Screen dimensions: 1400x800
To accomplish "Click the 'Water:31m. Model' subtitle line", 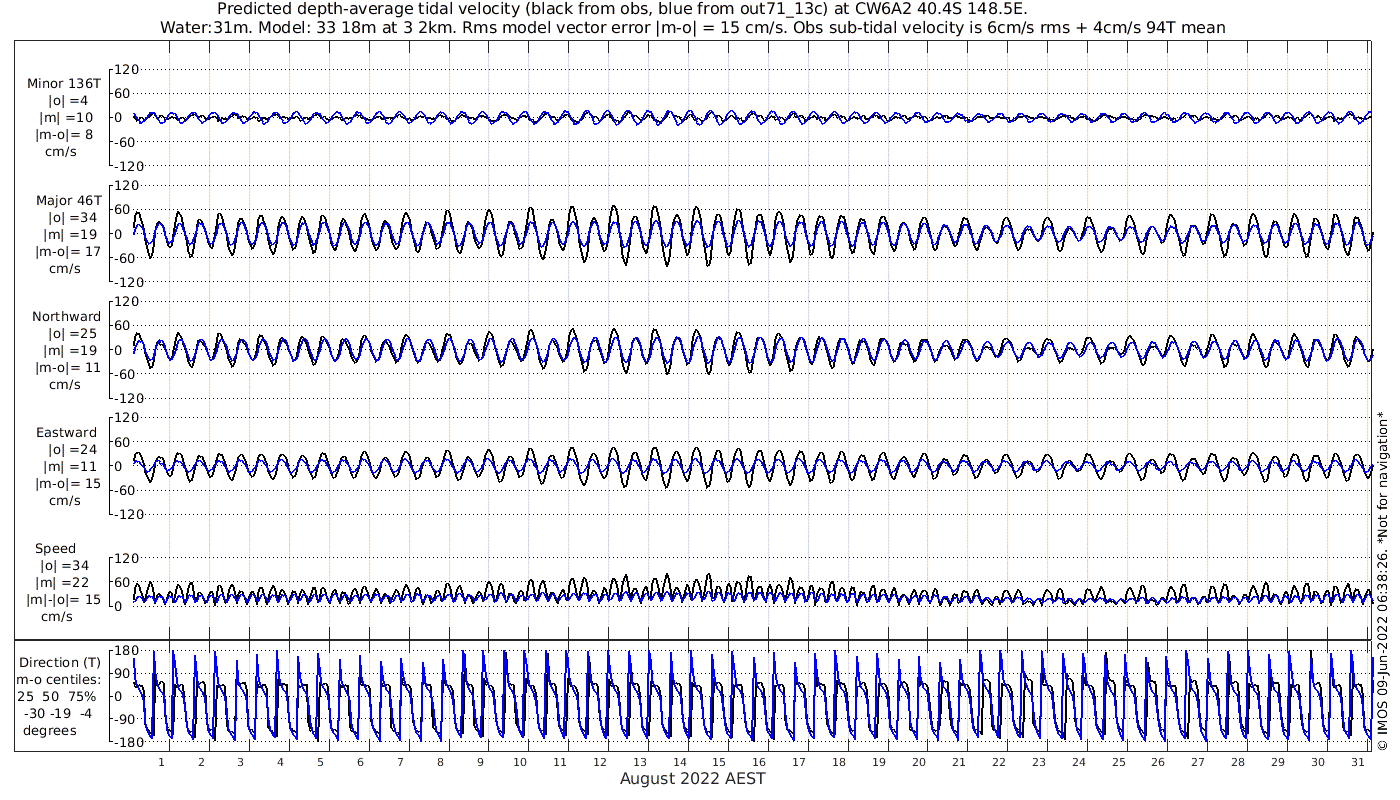I will pos(692,27).
